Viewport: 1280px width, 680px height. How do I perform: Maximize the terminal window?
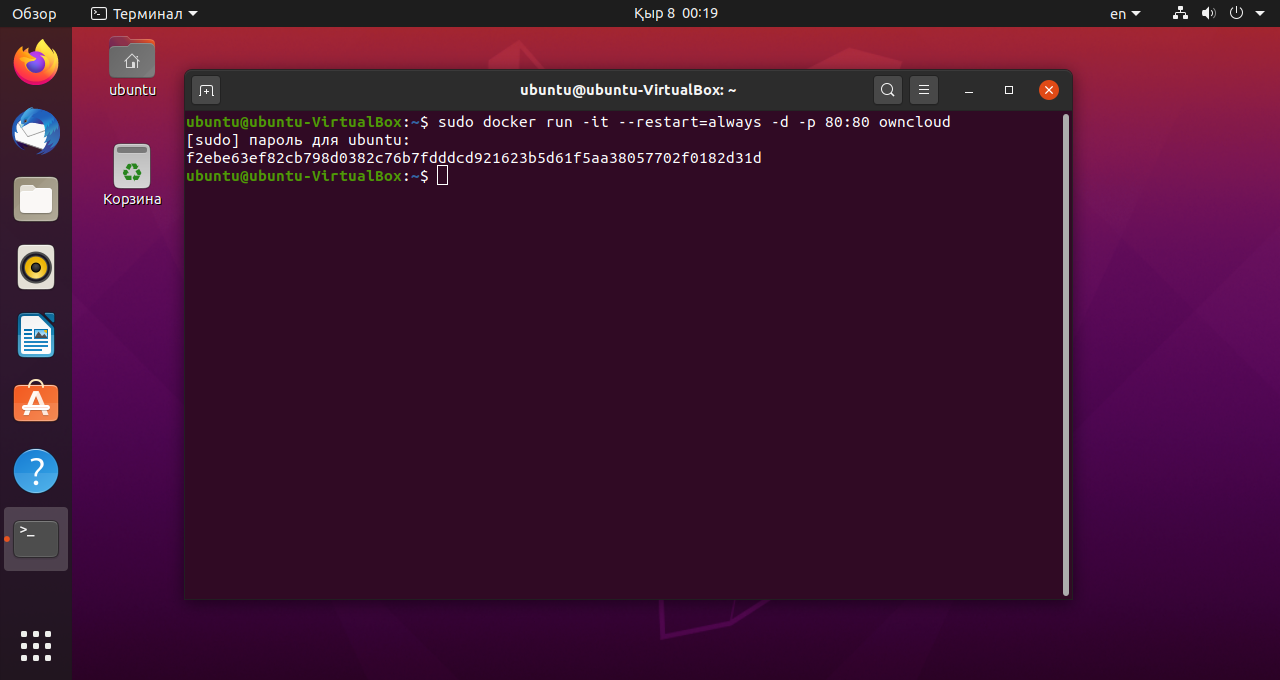tap(1009, 90)
